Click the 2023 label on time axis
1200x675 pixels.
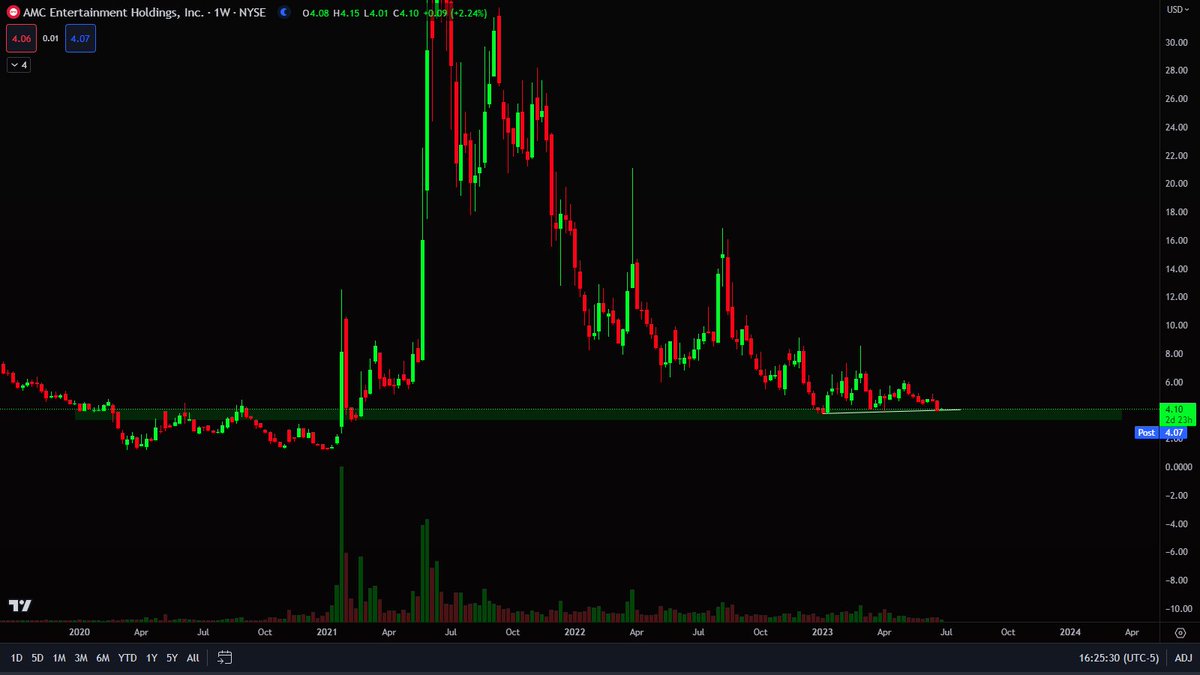822,632
